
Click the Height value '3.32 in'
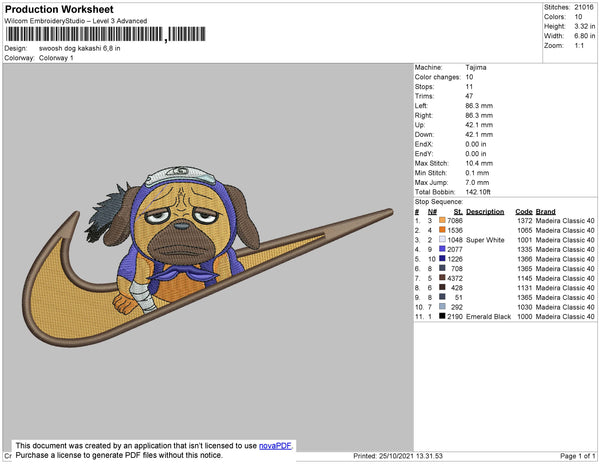[584, 26]
